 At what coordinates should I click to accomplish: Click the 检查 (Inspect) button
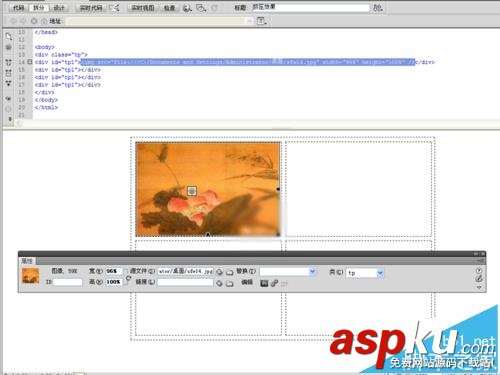(169, 8)
